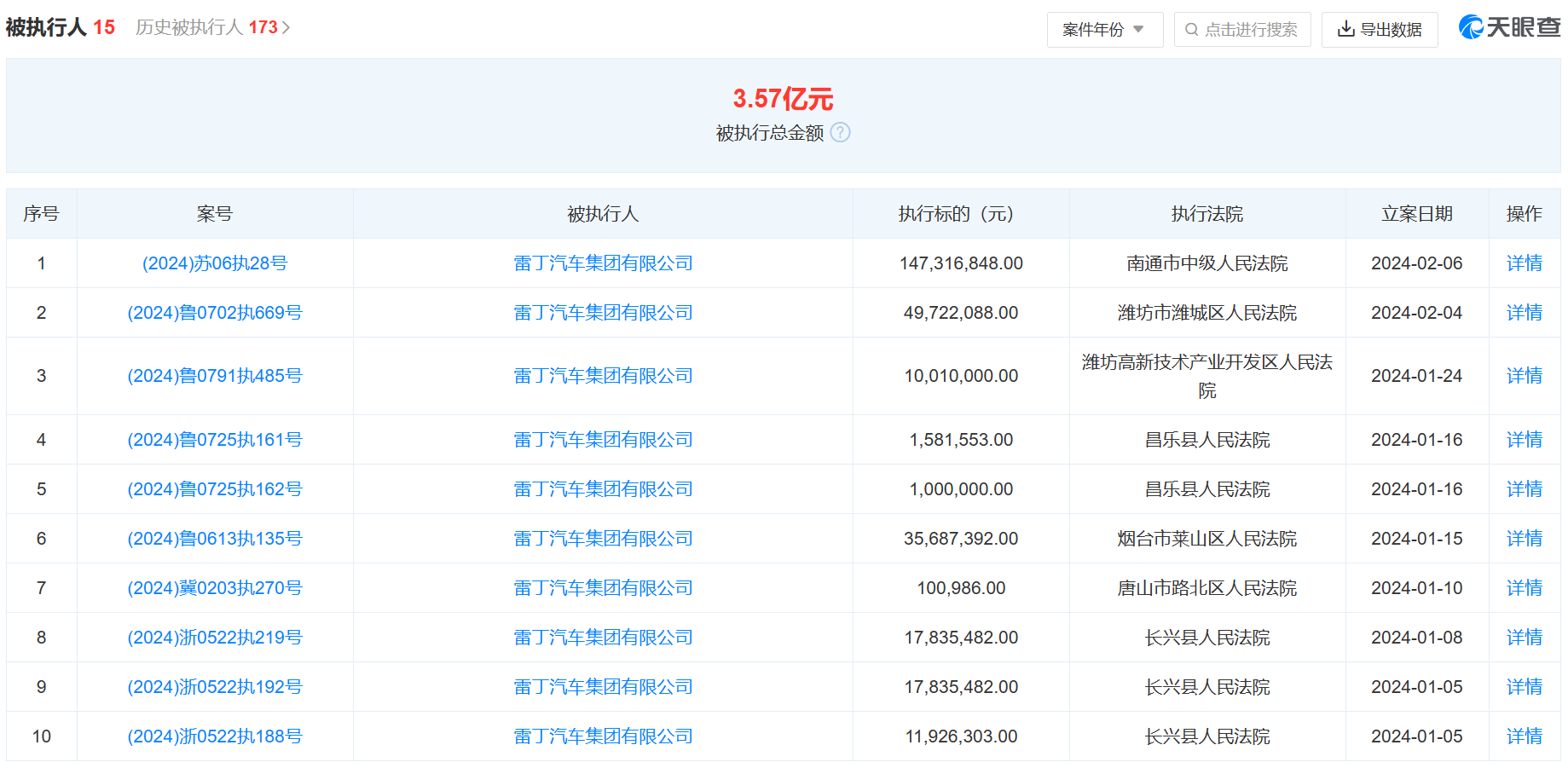This screenshot has height=768, width=1568.
Task: Select amount 11,926,303.00
Action: tap(961, 736)
